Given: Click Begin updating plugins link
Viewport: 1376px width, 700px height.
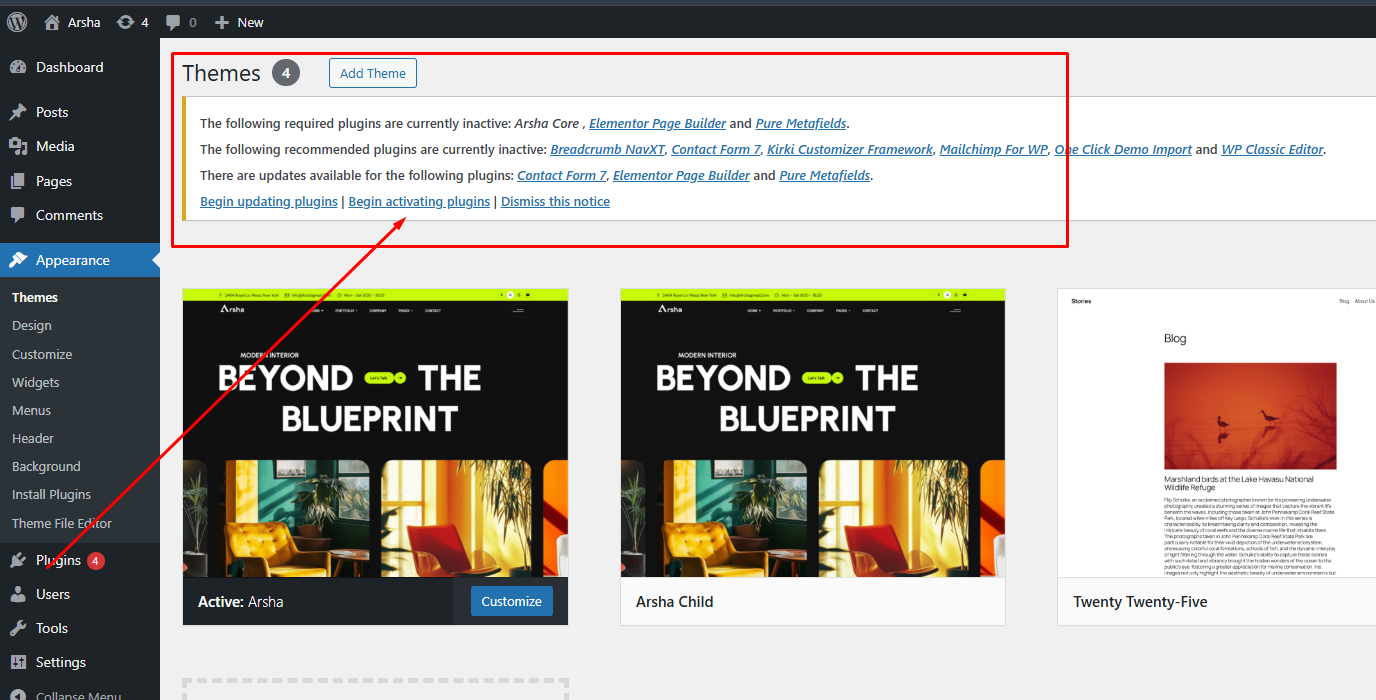Looking at the screenshot, I should point(269,201).
